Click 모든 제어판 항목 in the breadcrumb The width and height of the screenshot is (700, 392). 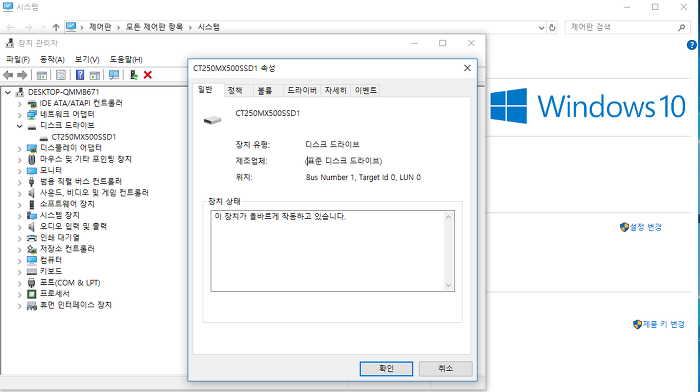(x=154, y=27)
